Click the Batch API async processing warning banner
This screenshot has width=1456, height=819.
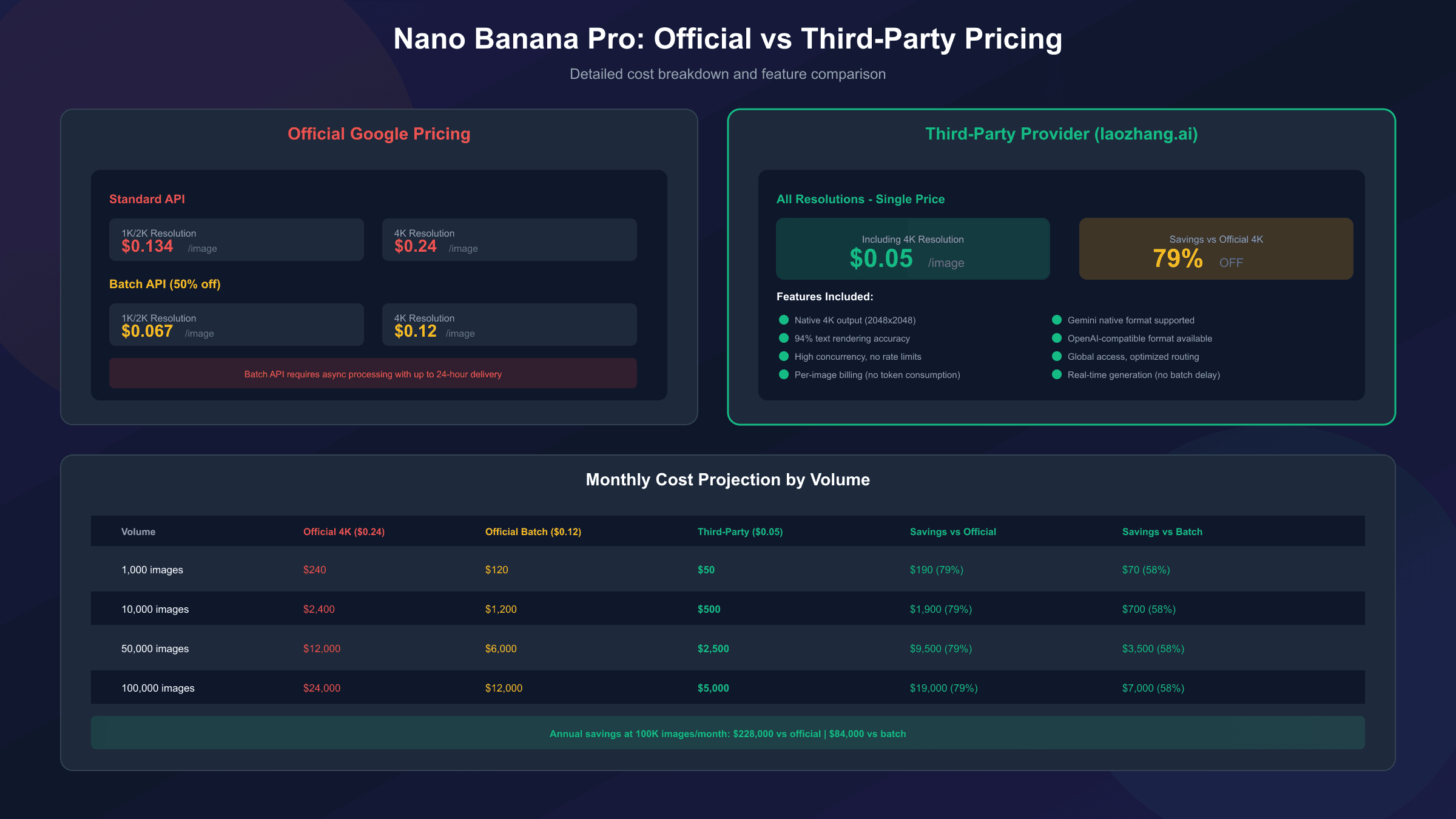point(372,373)
